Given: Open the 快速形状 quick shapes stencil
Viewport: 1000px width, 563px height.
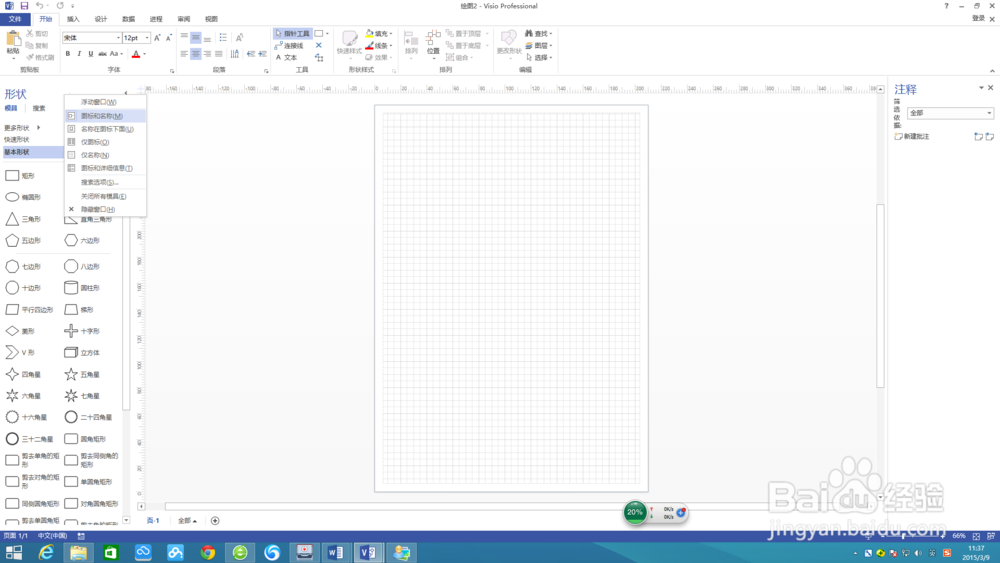Looking at the screenshot, I should 17,139.
